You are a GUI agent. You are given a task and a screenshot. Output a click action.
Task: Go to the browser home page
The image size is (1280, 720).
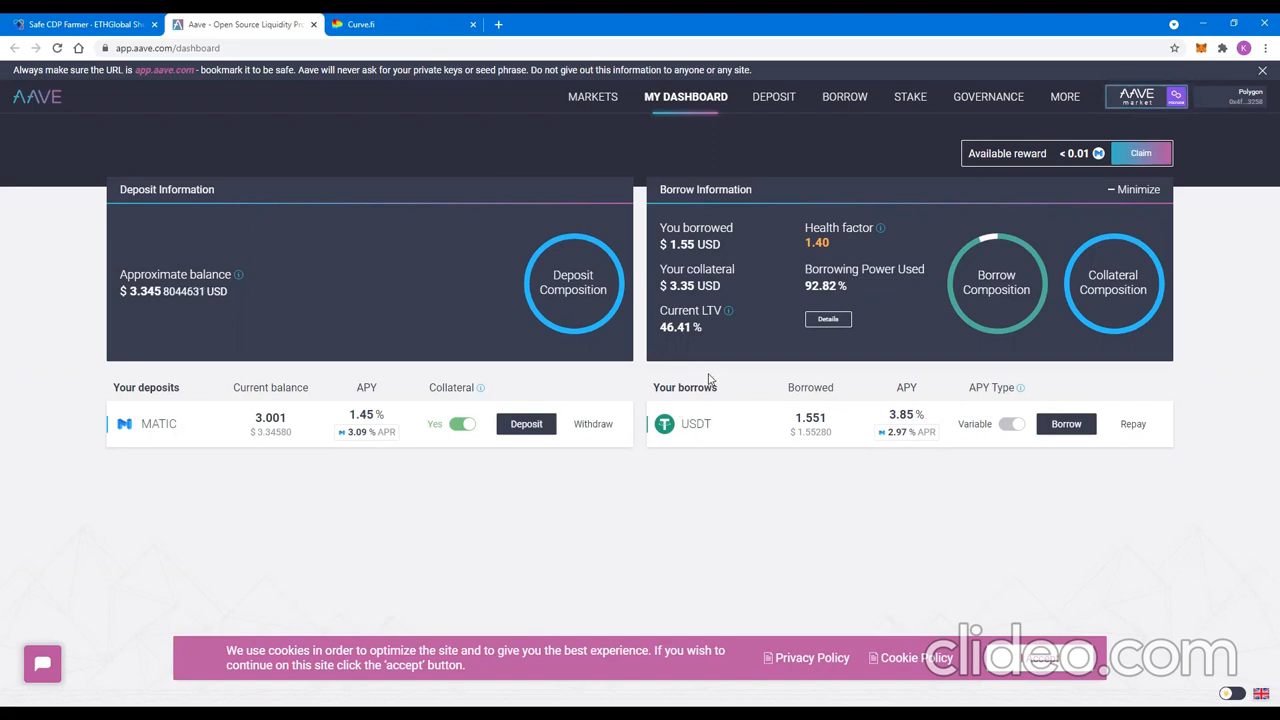(79, 48)
